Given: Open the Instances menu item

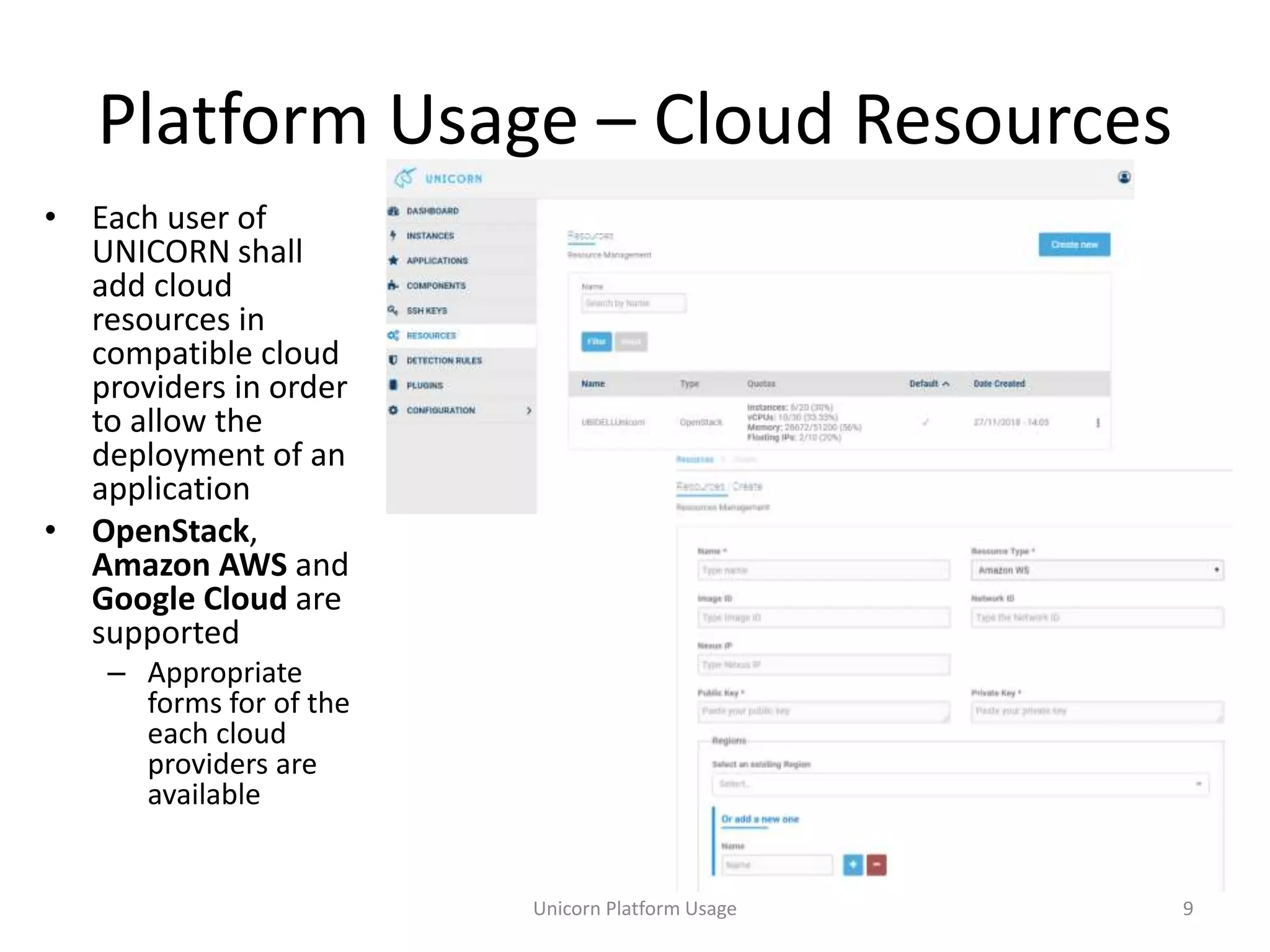Looking at the screenshot, I should [x=461, y=236].
